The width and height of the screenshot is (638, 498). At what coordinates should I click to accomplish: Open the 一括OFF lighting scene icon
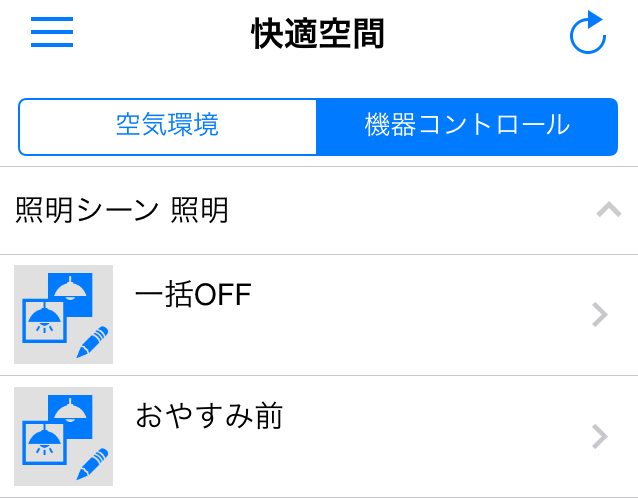[x=63, y=314]
